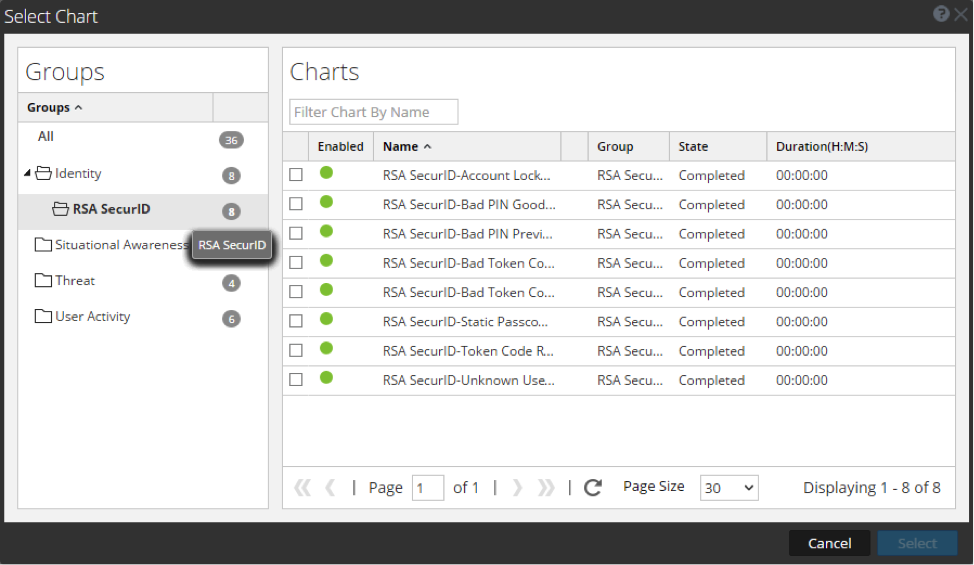The width and height of the screenshot is (974, 565).
Task: Click the User Activity folder icon
Action: pyautogui.click(x=43, y=317)
